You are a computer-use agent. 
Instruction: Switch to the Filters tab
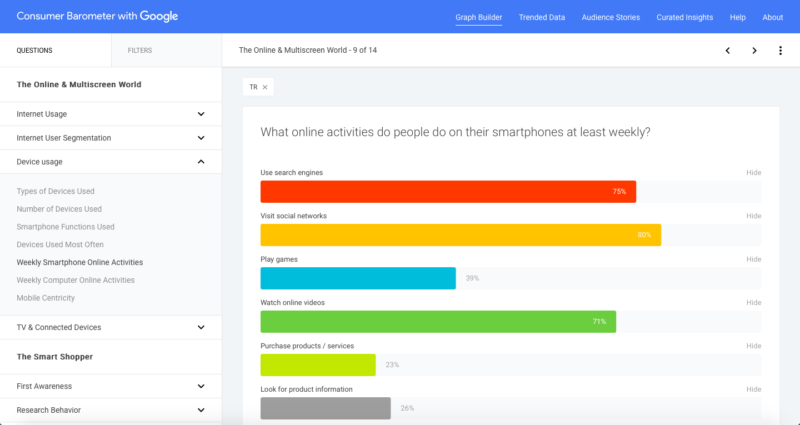click(140, 50)
